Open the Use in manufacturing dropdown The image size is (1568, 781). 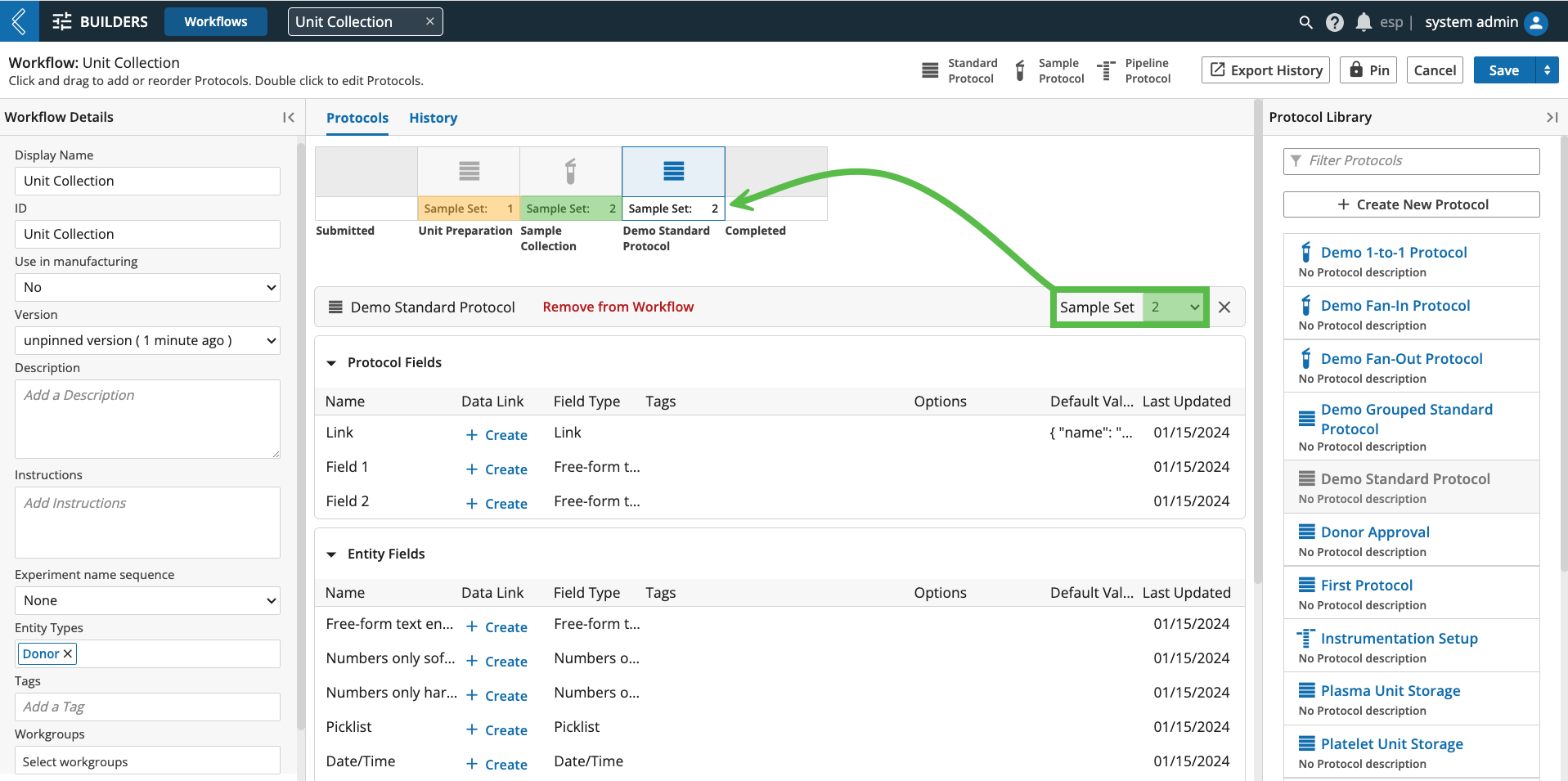point(147,287)
